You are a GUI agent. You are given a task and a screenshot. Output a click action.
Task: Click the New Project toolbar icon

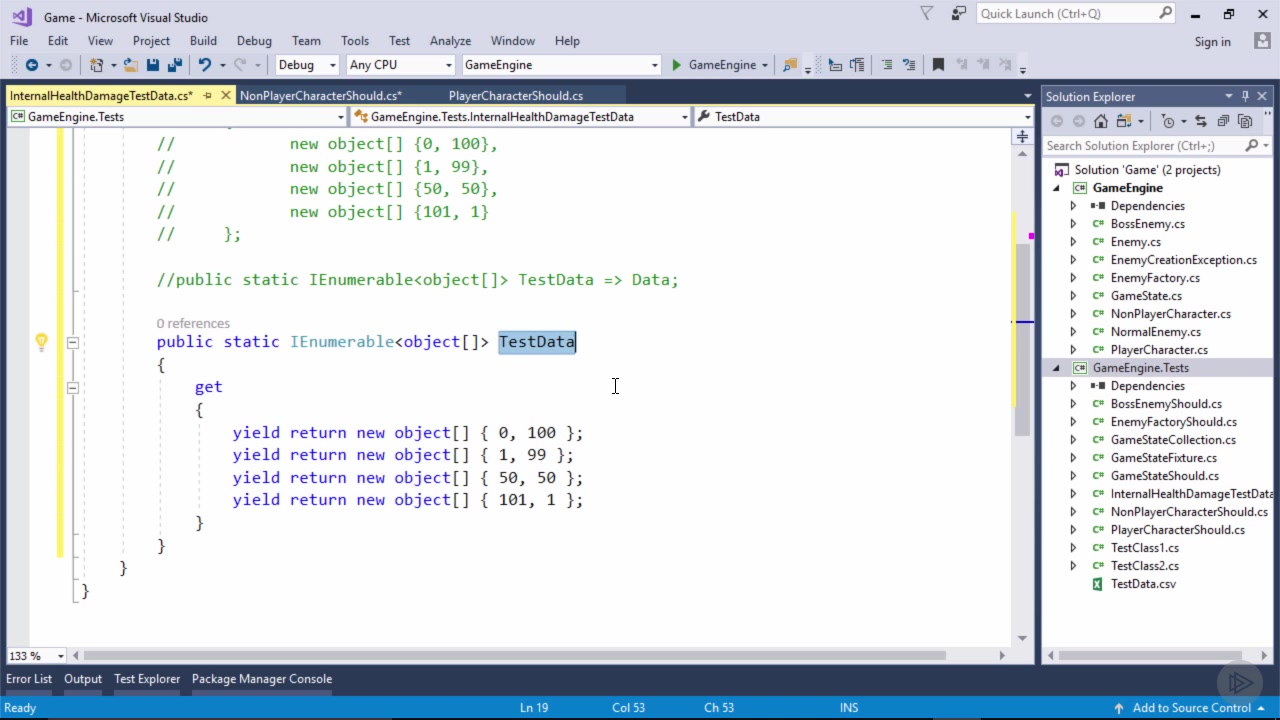pyautogui.click(x=97, y=65)
